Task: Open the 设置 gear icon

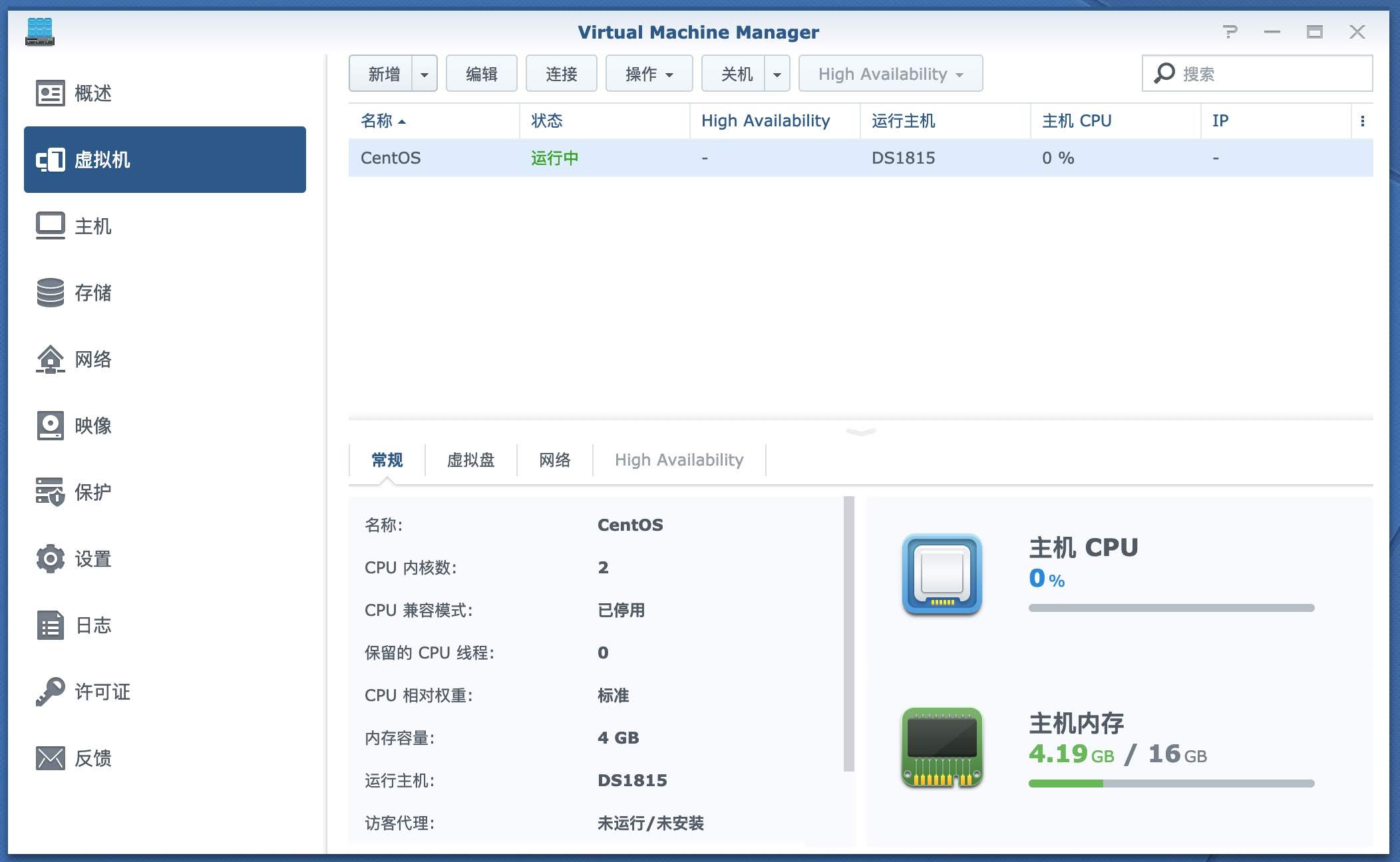Action: (x=50, y=559)
